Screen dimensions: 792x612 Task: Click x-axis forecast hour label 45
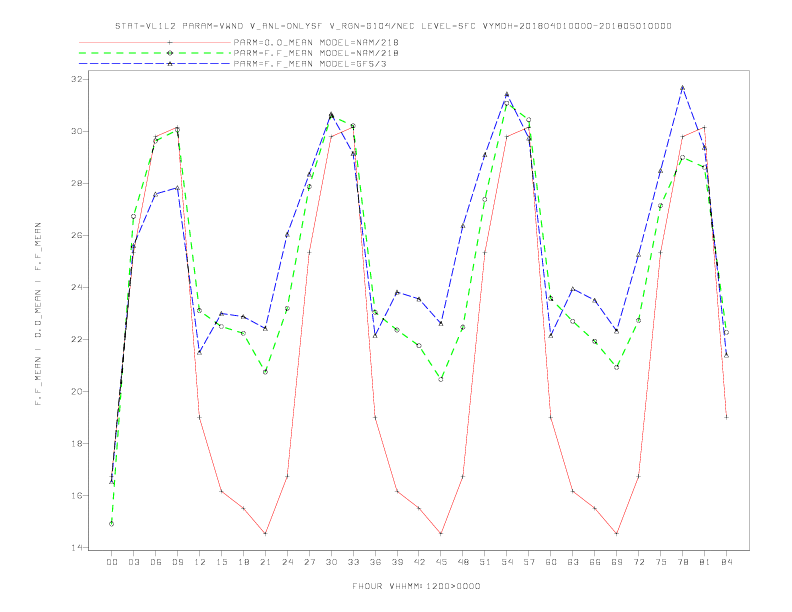[x=441, y=562]
